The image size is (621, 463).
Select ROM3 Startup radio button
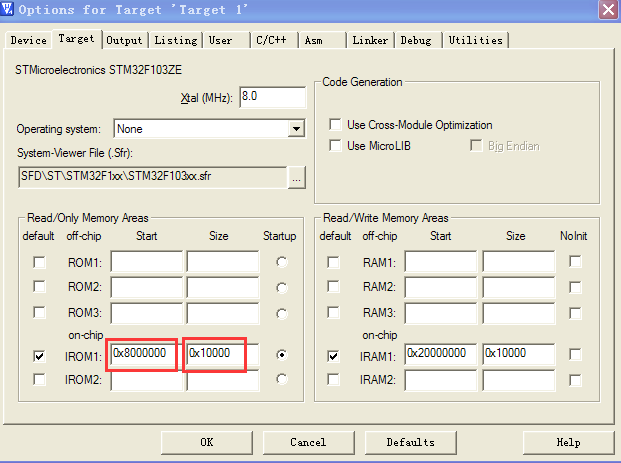(282, 314)
